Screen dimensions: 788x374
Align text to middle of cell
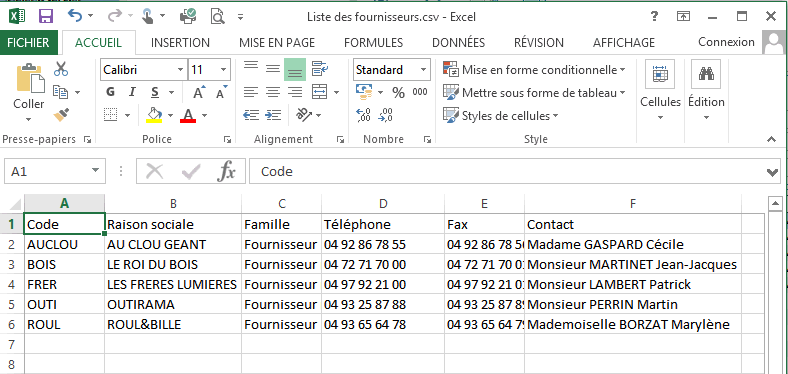pos(273,69)
